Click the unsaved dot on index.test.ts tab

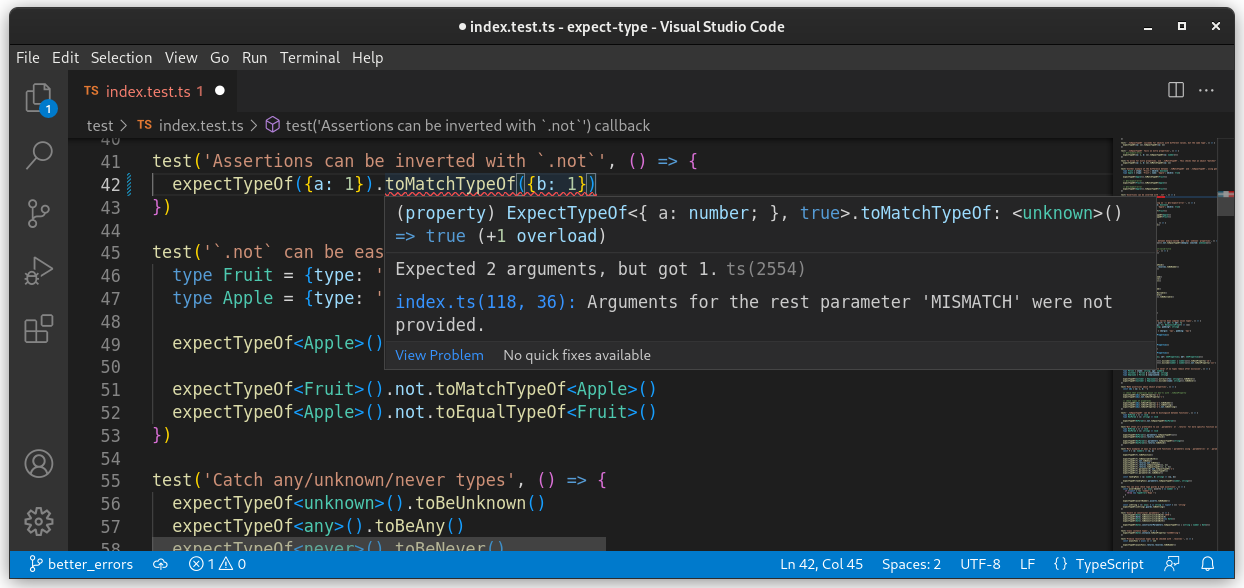pyautogui.click(x=220, y=91)
